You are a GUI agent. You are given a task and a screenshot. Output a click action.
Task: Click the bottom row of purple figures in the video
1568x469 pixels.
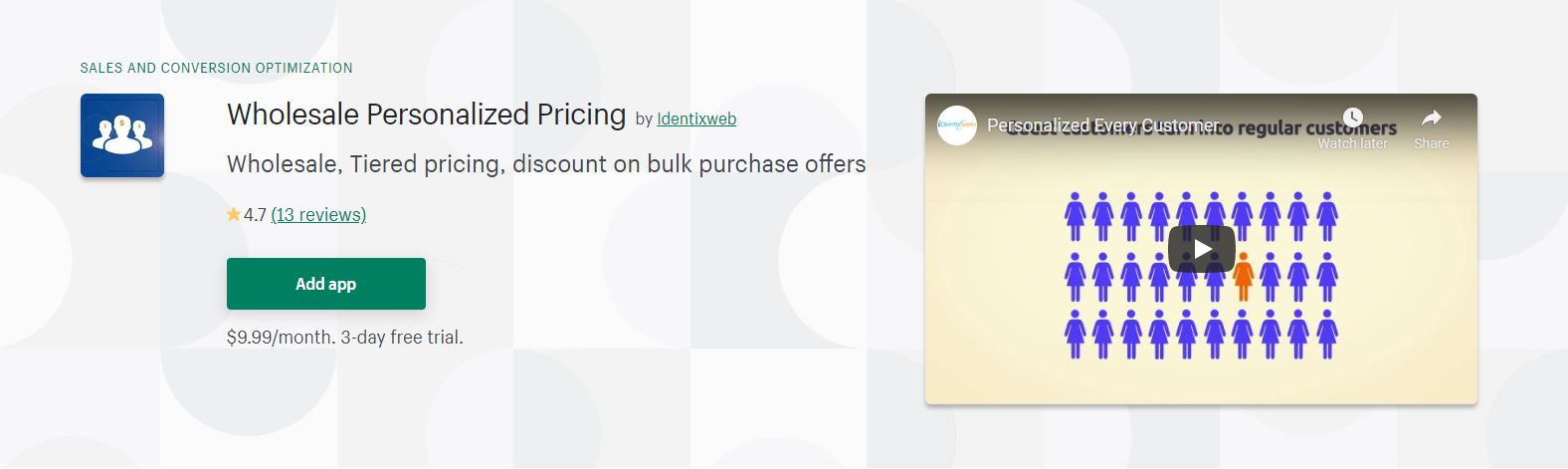(1201, 335)
